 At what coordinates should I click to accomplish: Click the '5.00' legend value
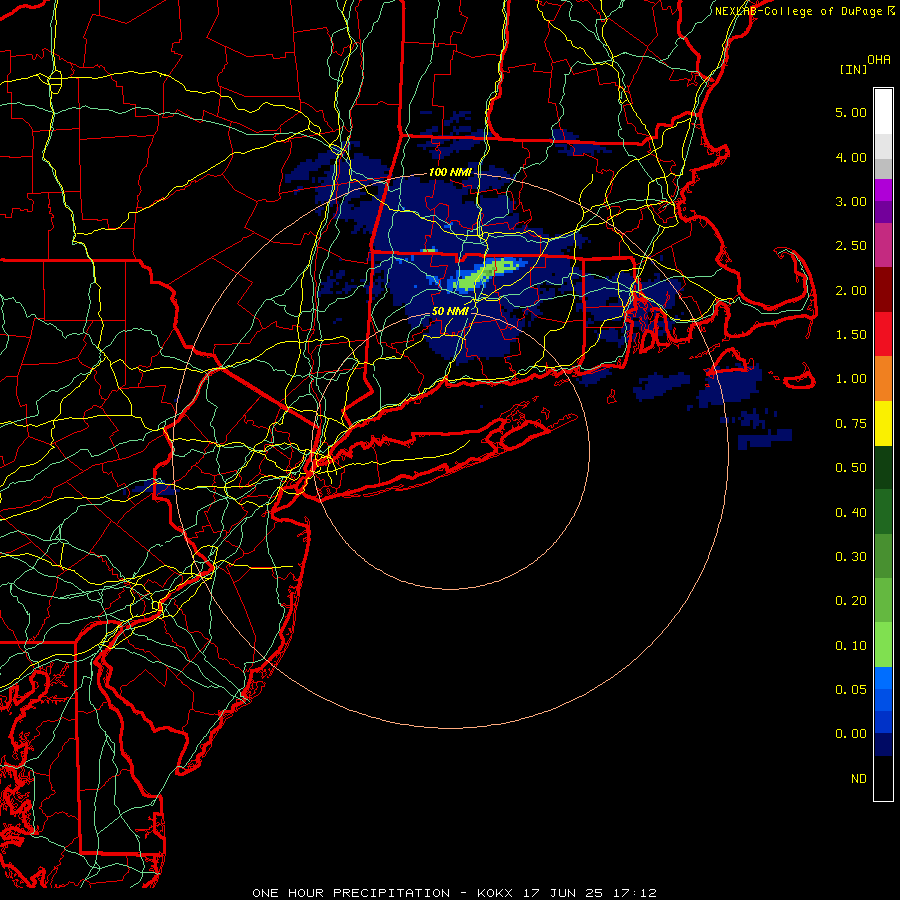tap(851, 112)
